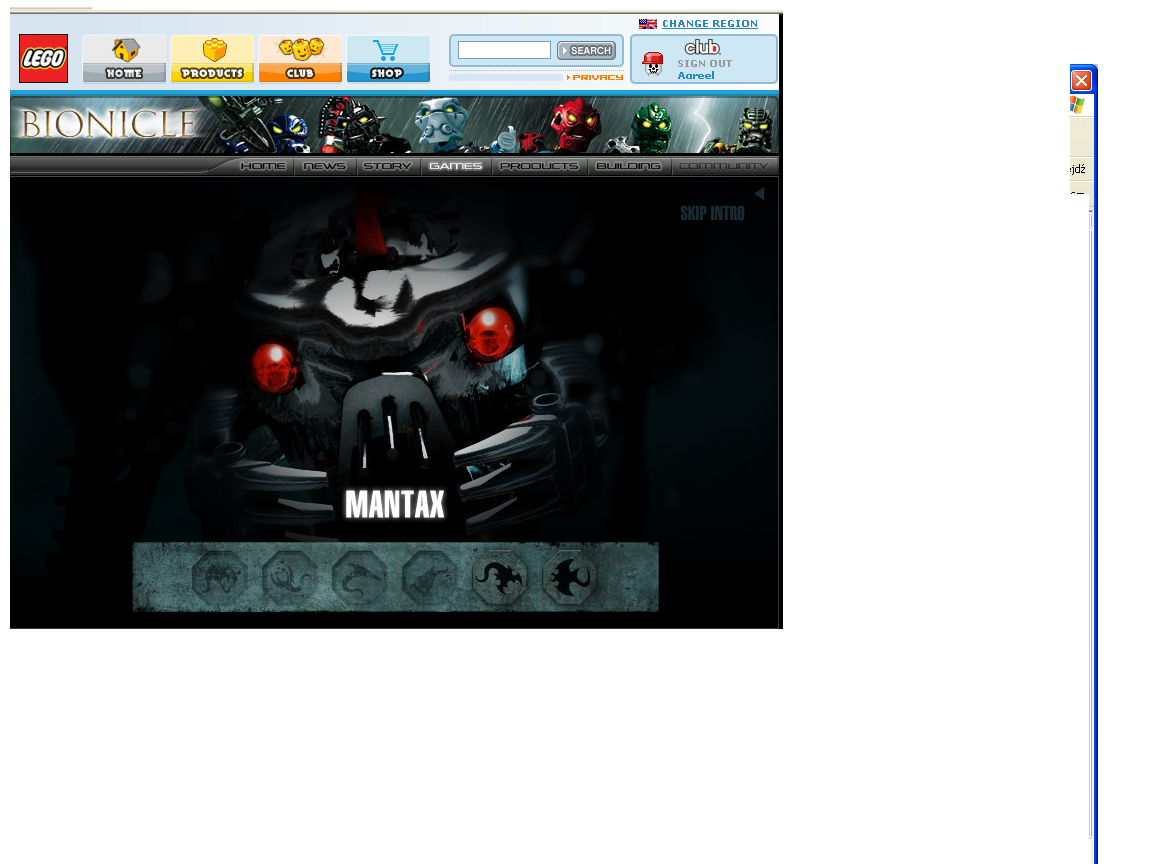
Task: Select the sixth highlighted manta ray emblem
Action: 570,577
